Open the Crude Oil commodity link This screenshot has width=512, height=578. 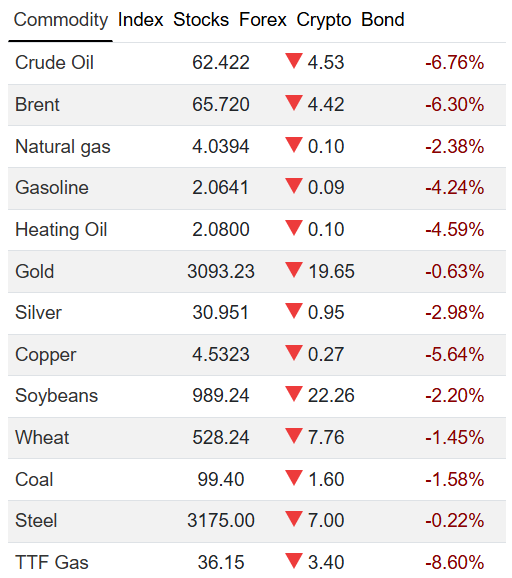pyautogui.click(x=55, y=62)
